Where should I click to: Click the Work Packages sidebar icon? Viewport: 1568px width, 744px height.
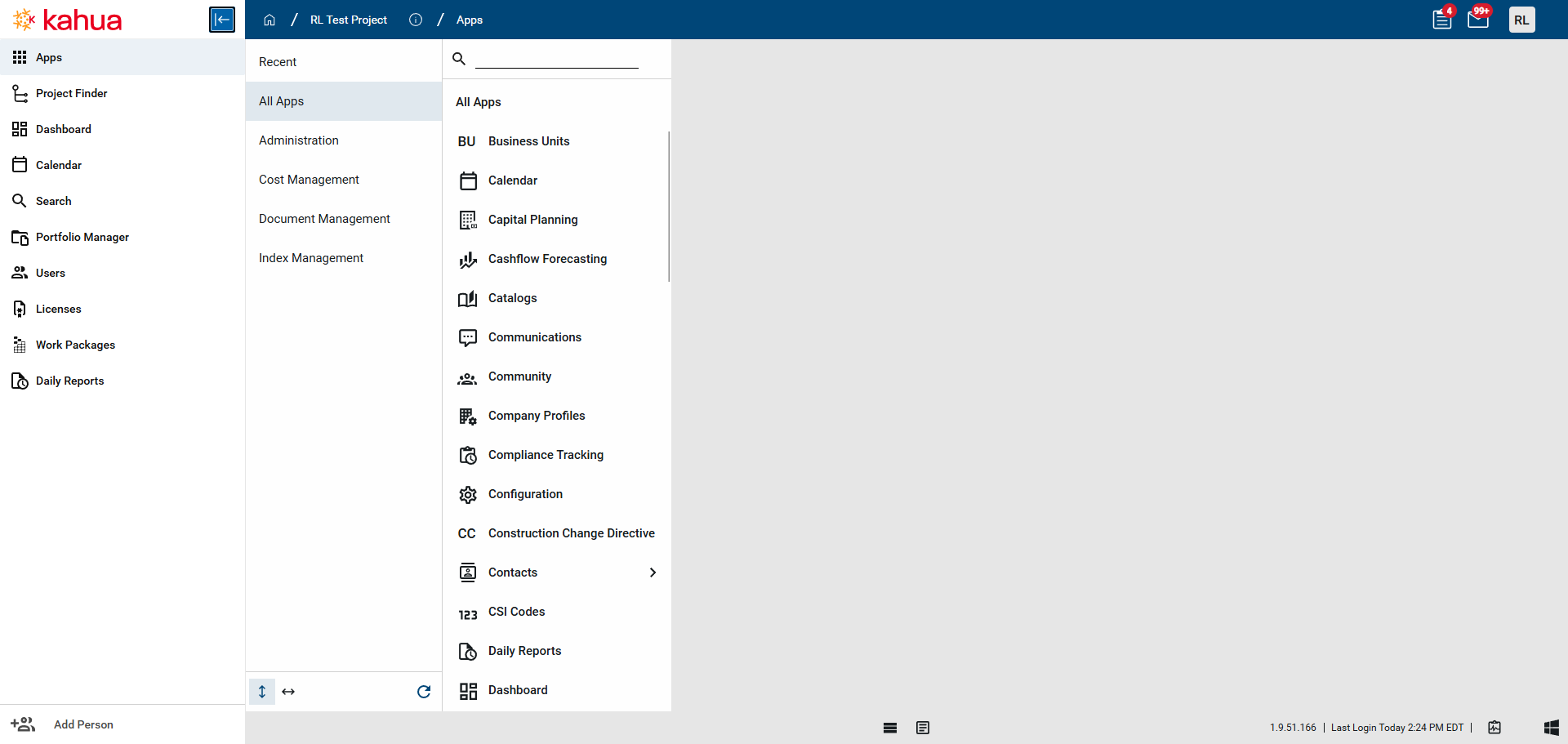click(x=20, y=344)
